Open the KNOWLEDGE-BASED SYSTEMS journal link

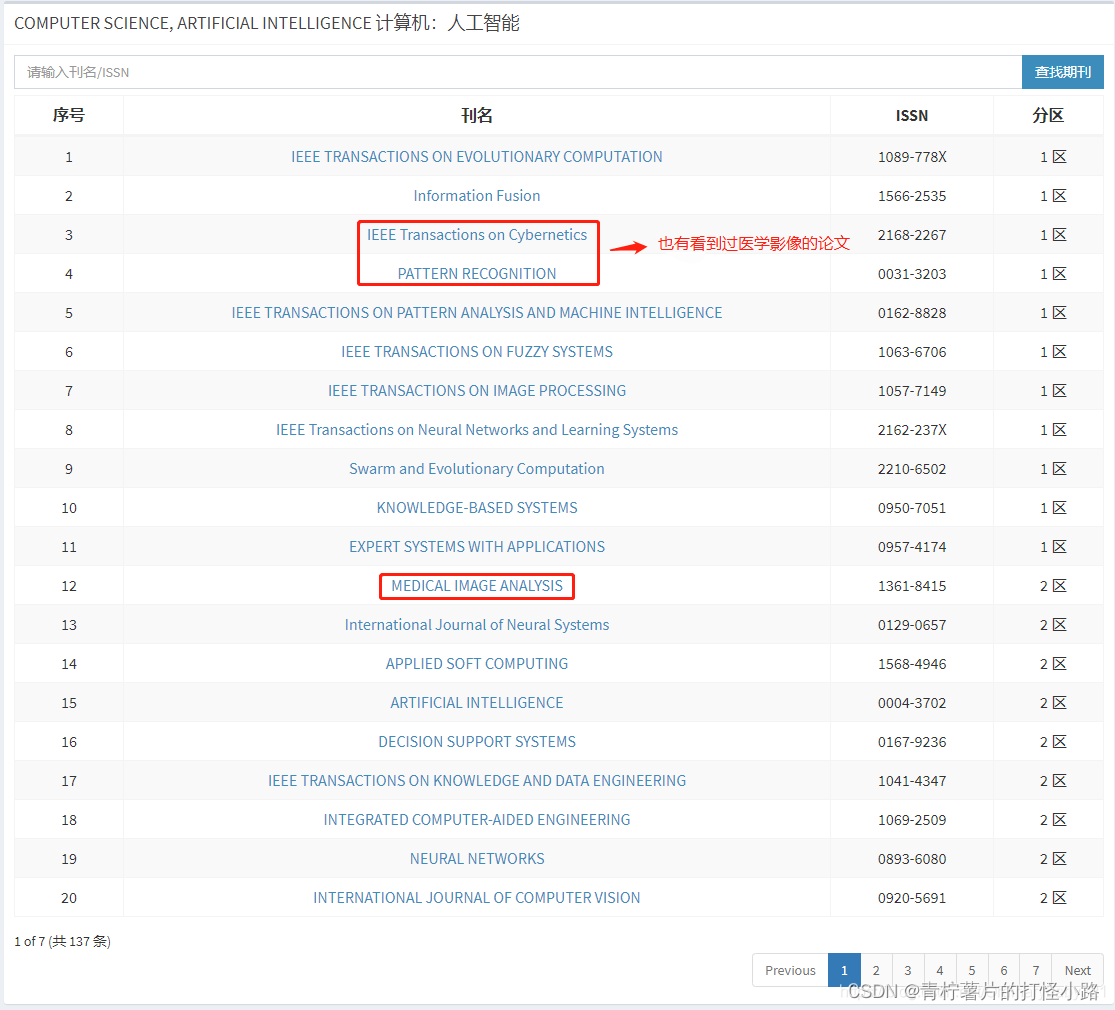pyautogui.click(x=476, y=508)
